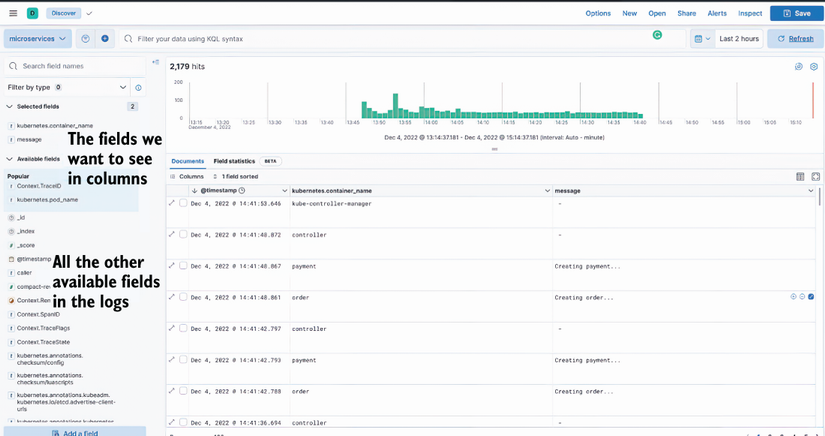
Task: Filter out value on Creating order row
Action: pos(802,297)
